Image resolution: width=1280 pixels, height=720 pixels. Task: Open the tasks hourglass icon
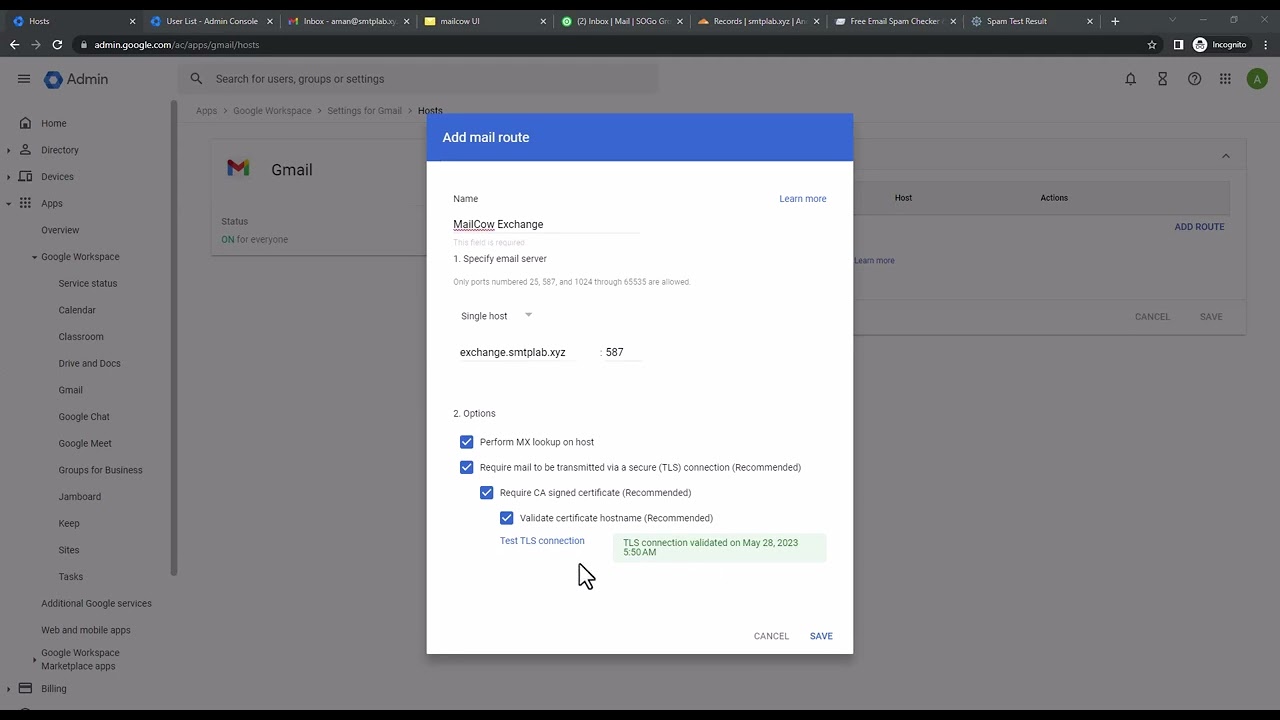pyautogui.click(x=1163, y=79)
